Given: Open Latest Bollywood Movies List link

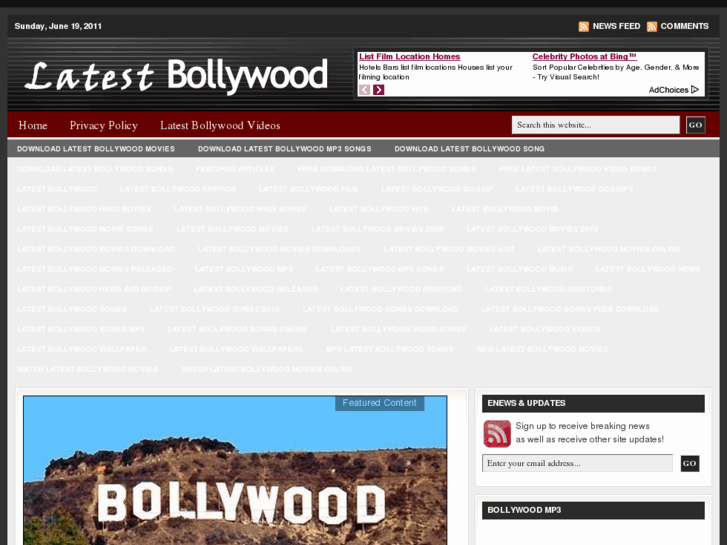Looking at the screenshot, I should tap(449, 249).
